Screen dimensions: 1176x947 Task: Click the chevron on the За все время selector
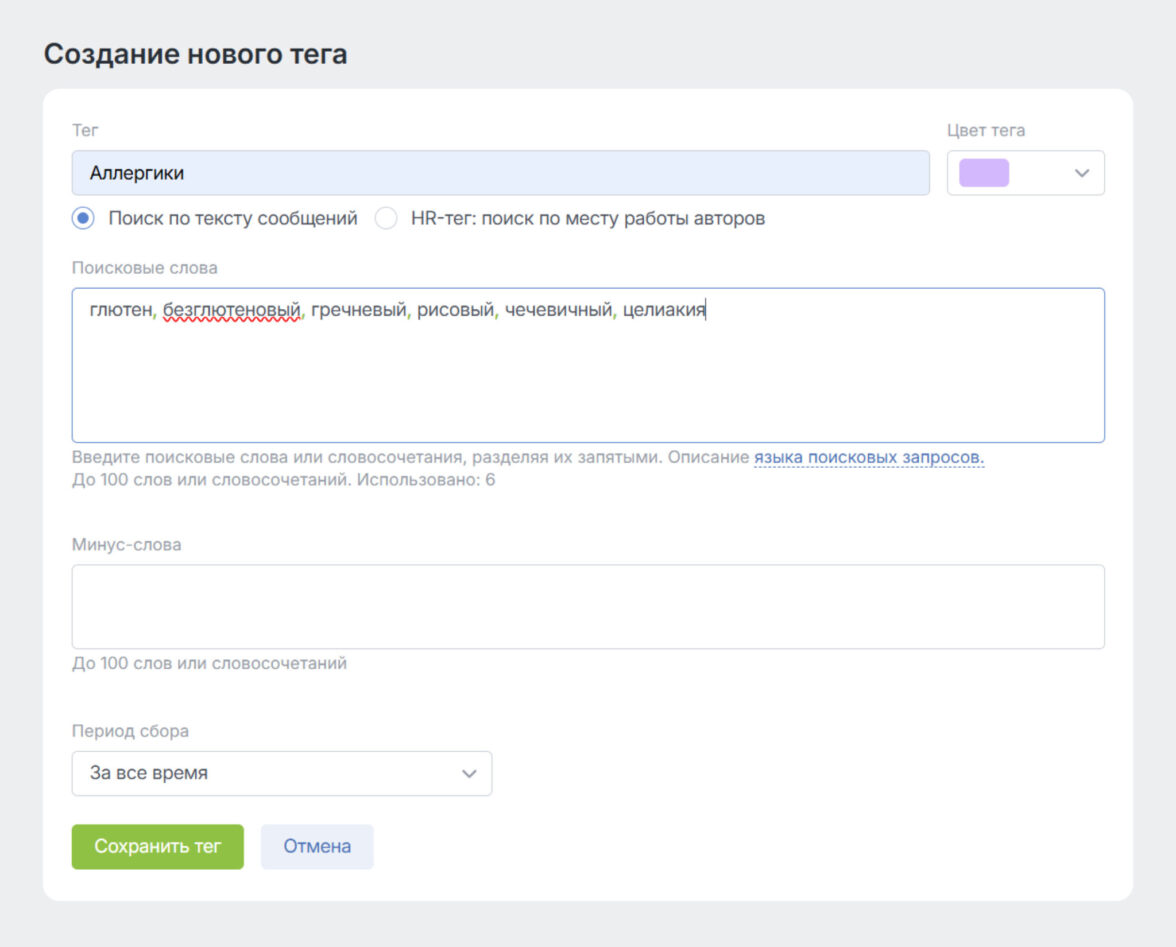tap(469, 773)
